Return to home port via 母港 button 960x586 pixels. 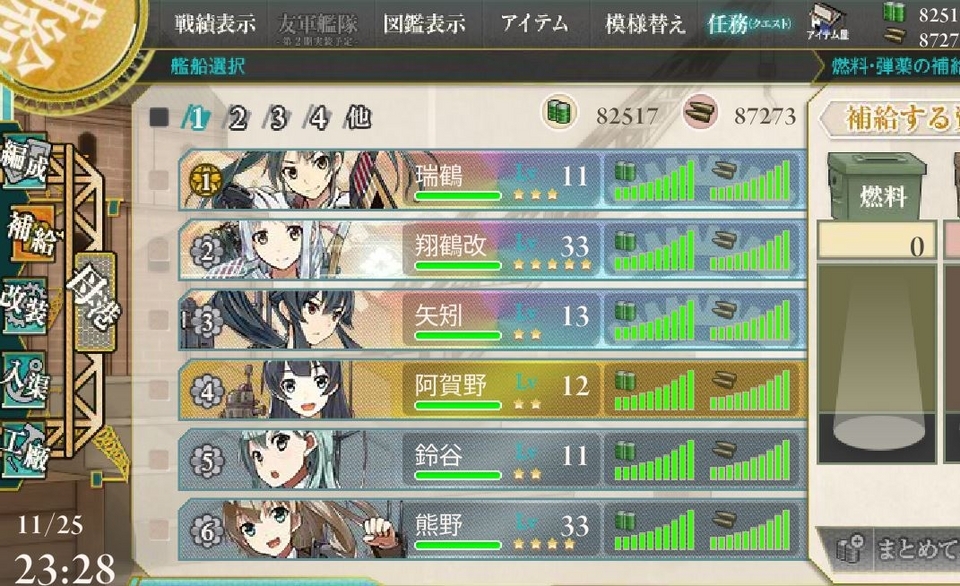point(95,300)
